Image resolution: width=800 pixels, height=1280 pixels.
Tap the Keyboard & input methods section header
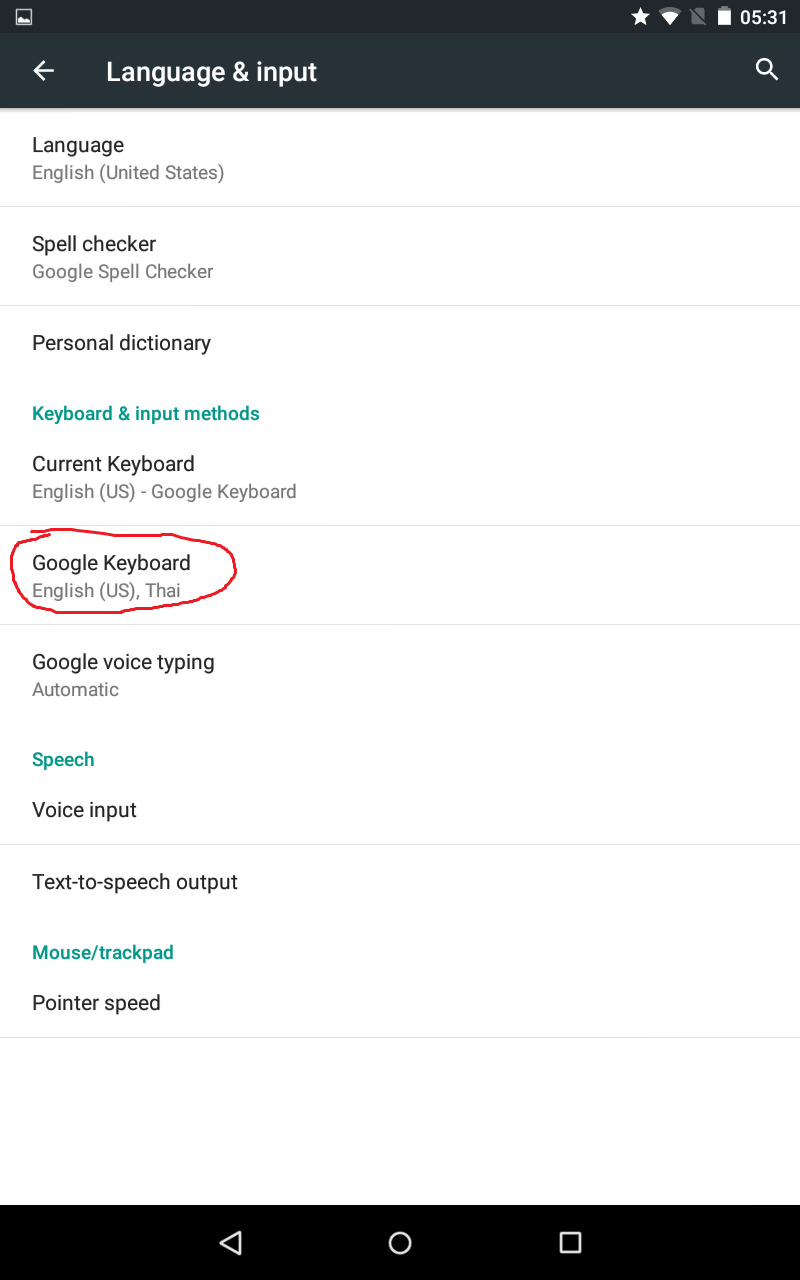point(146,413)
